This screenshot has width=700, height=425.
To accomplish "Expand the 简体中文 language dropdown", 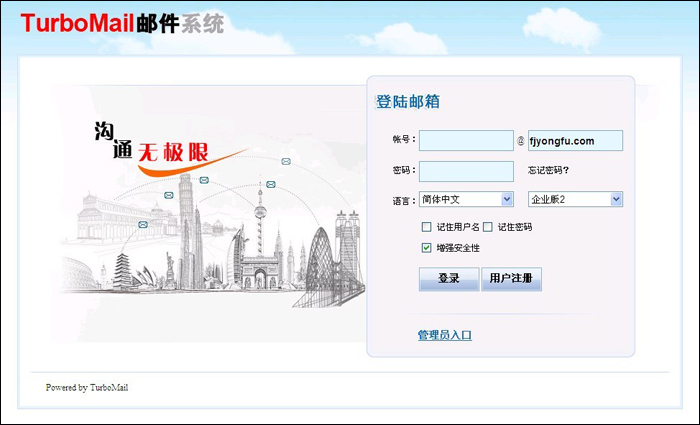I will (x=466, y=200).
